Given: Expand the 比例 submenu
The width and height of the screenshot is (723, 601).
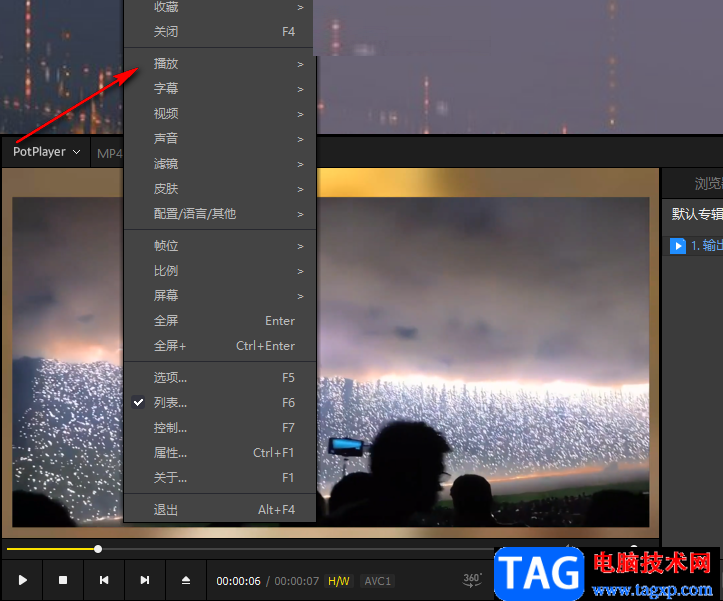Looking at the screenshot, I should pyautogui.click(x=220, y=271).
